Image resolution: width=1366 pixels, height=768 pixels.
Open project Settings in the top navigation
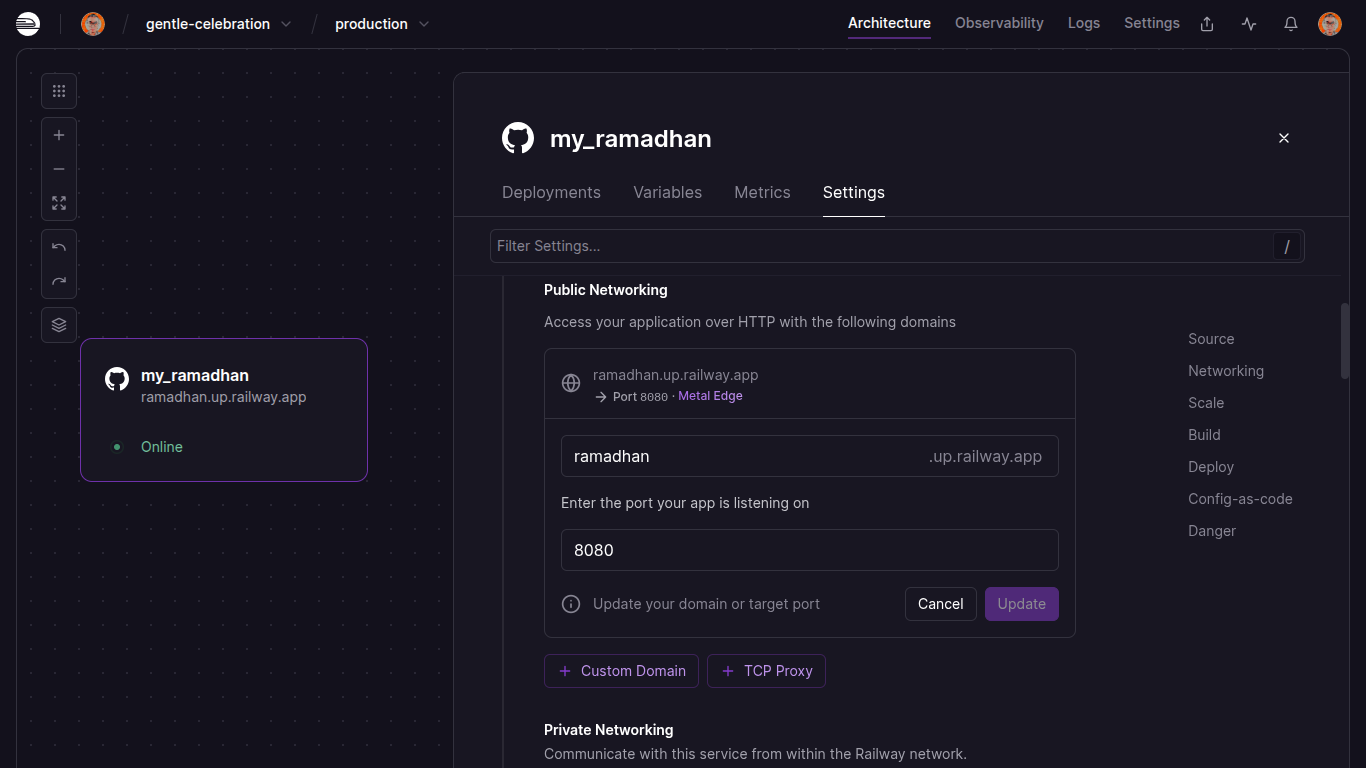pos(1152,23)
